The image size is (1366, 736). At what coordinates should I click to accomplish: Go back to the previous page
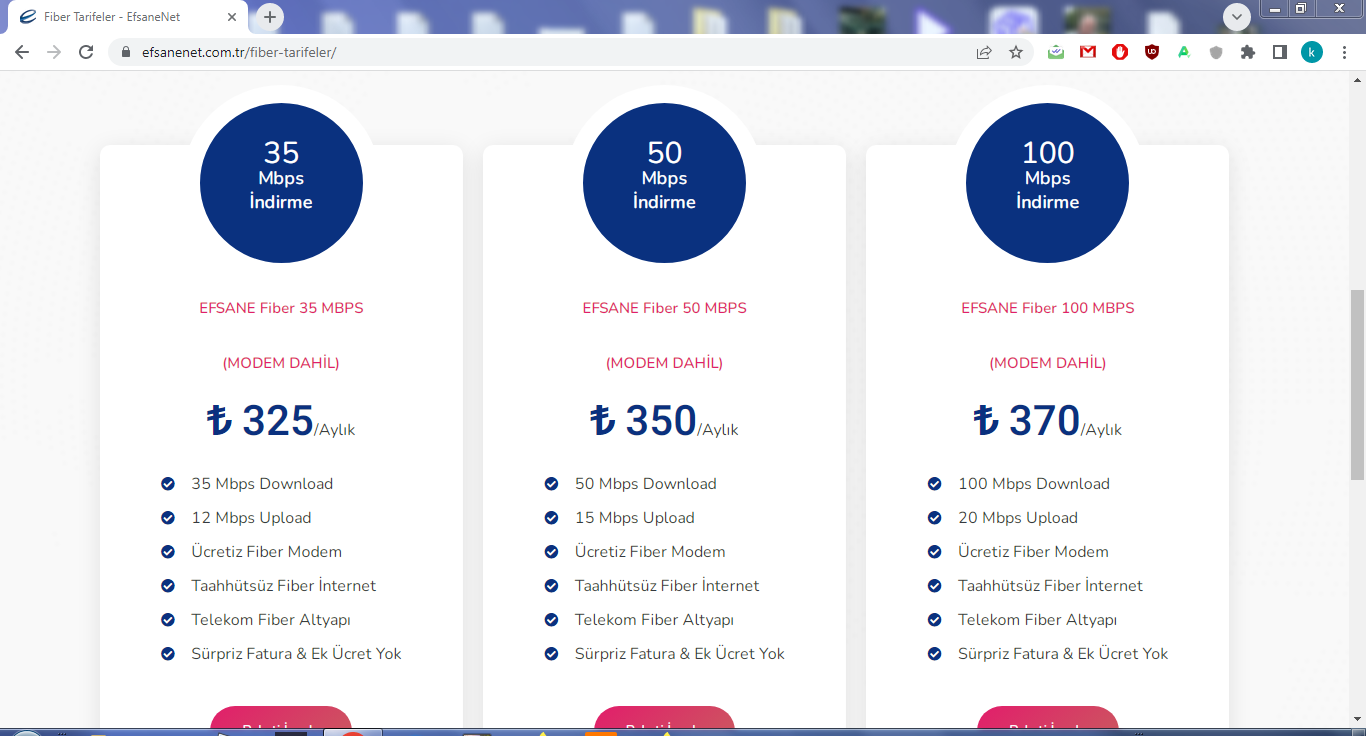click(x=22, y=52)
